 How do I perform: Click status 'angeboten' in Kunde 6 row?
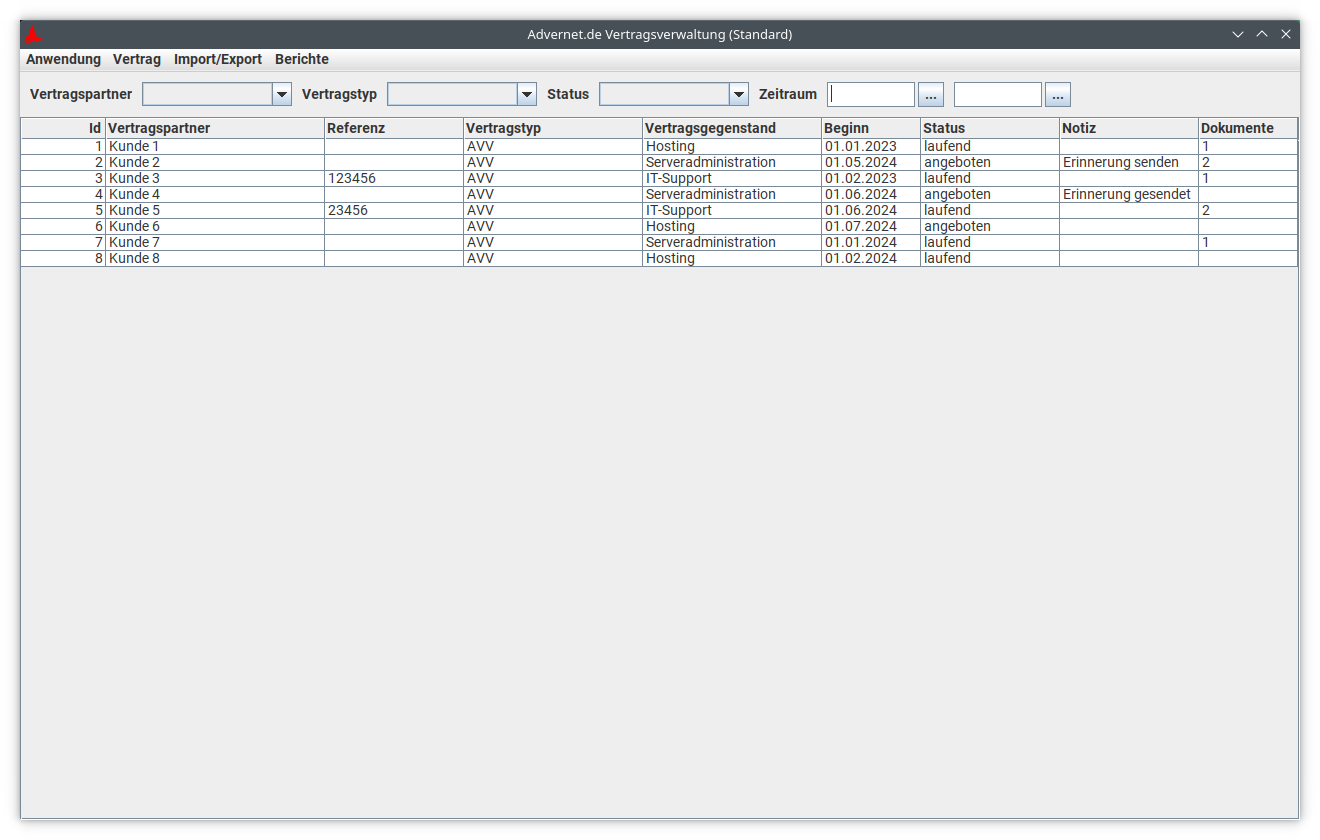point(957,226)
